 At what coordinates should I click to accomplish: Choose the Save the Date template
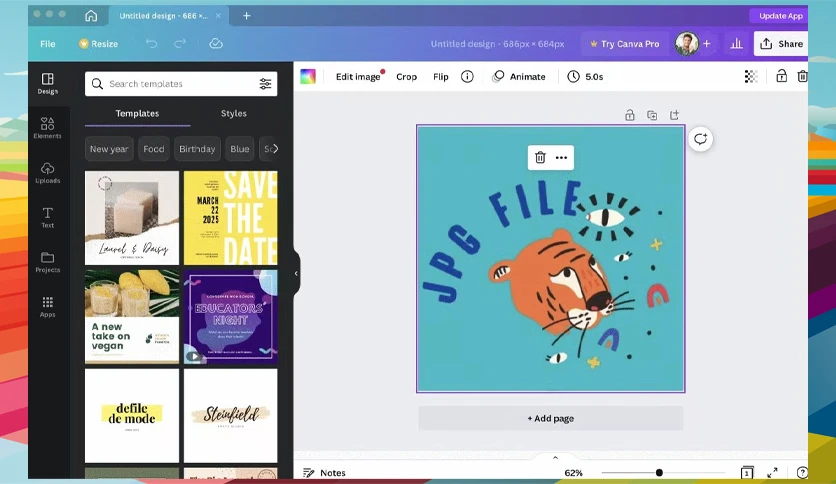coord(230,217)
